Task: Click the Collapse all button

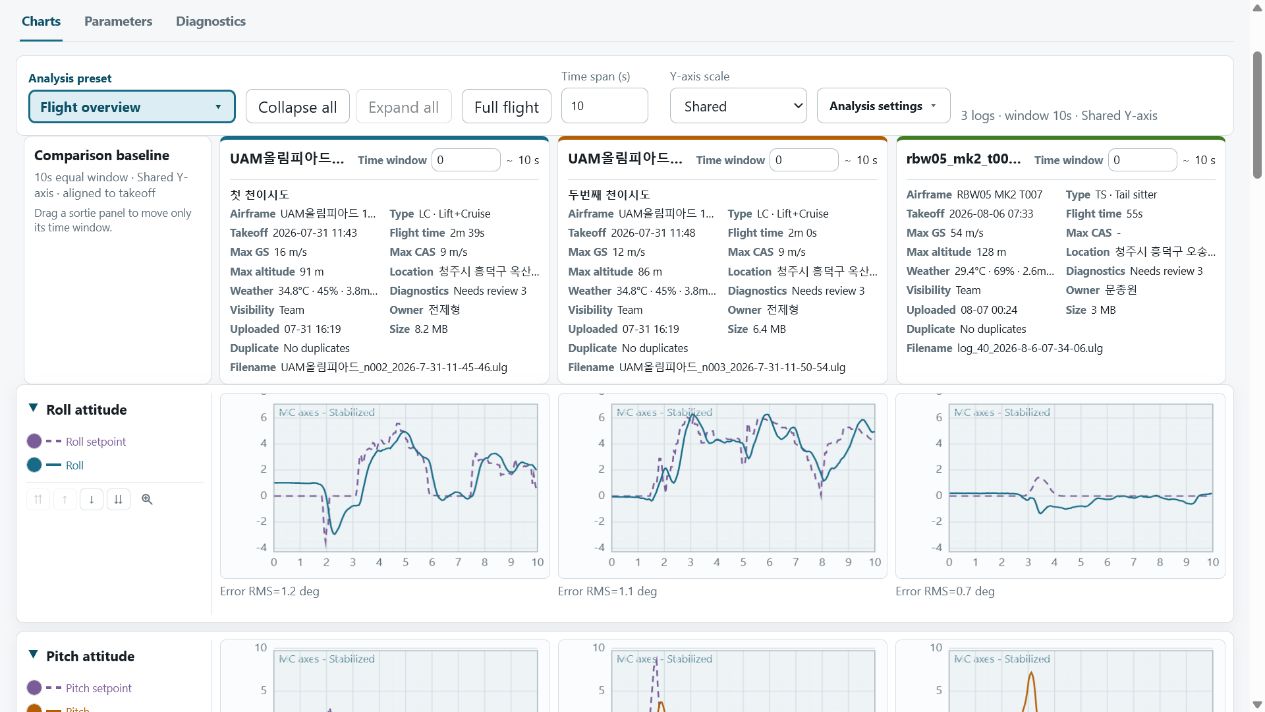Action: [297, 107]
